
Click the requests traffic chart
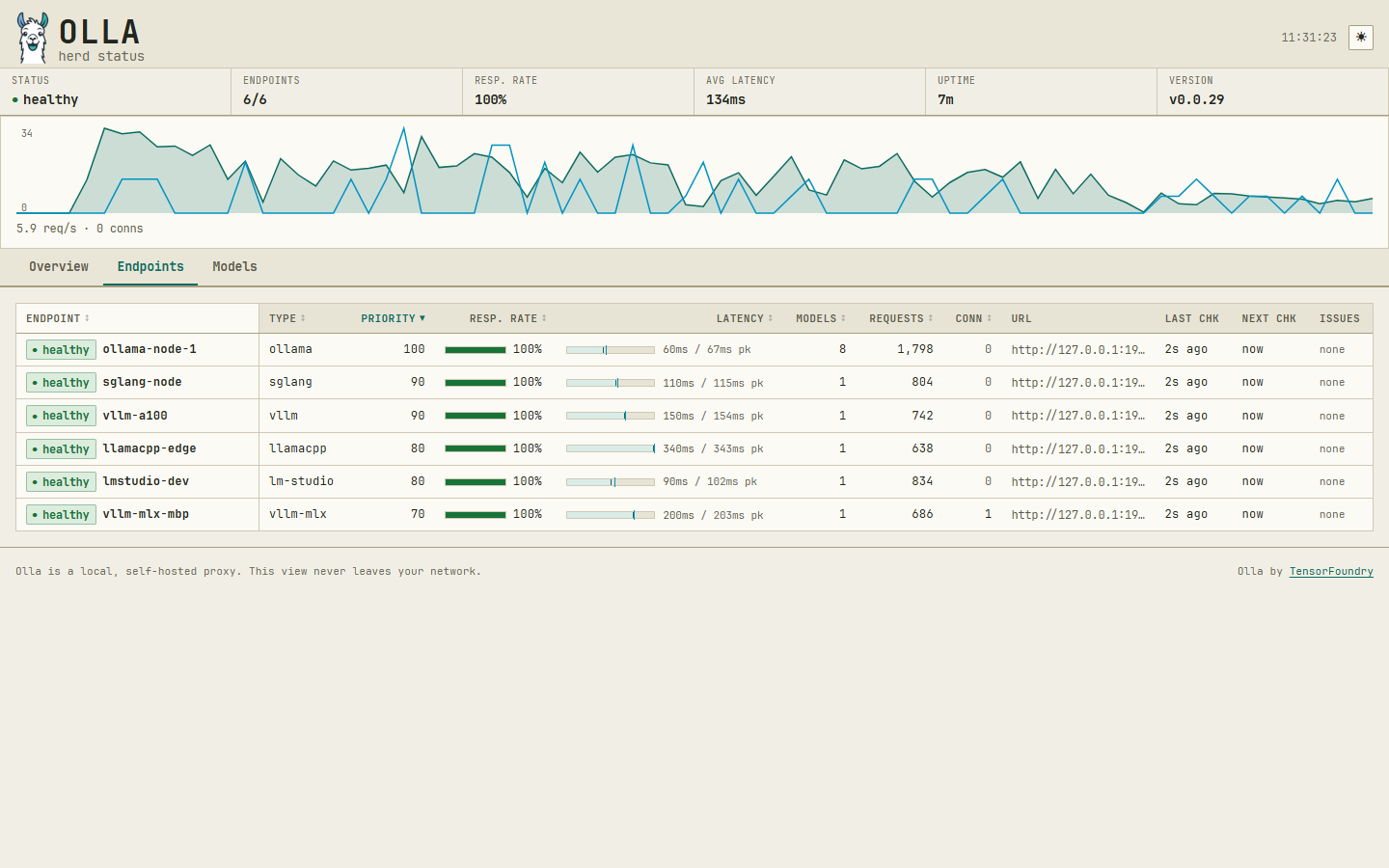[x=694, y=170]
